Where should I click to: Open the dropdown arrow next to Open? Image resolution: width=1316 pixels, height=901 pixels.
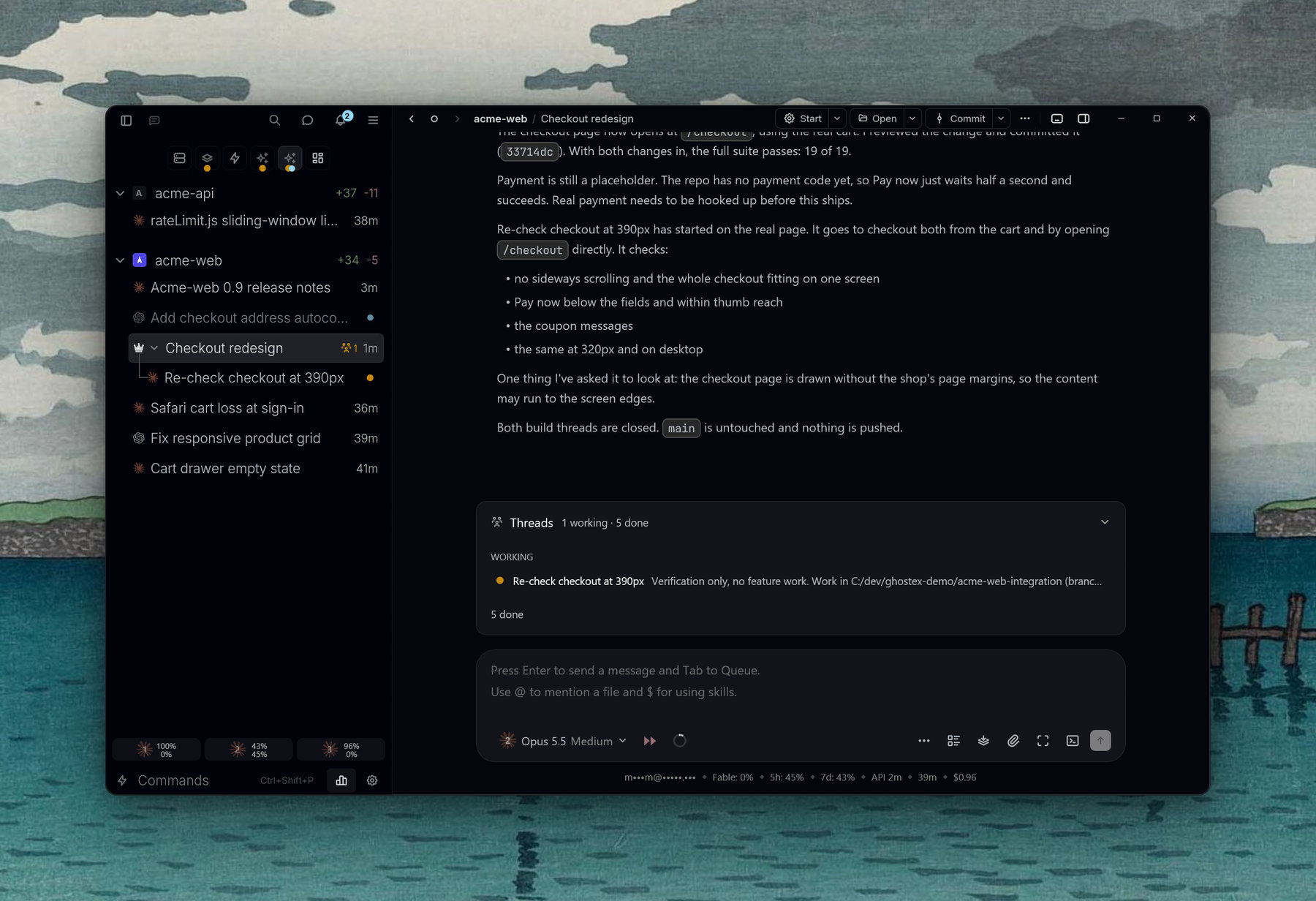912,118
